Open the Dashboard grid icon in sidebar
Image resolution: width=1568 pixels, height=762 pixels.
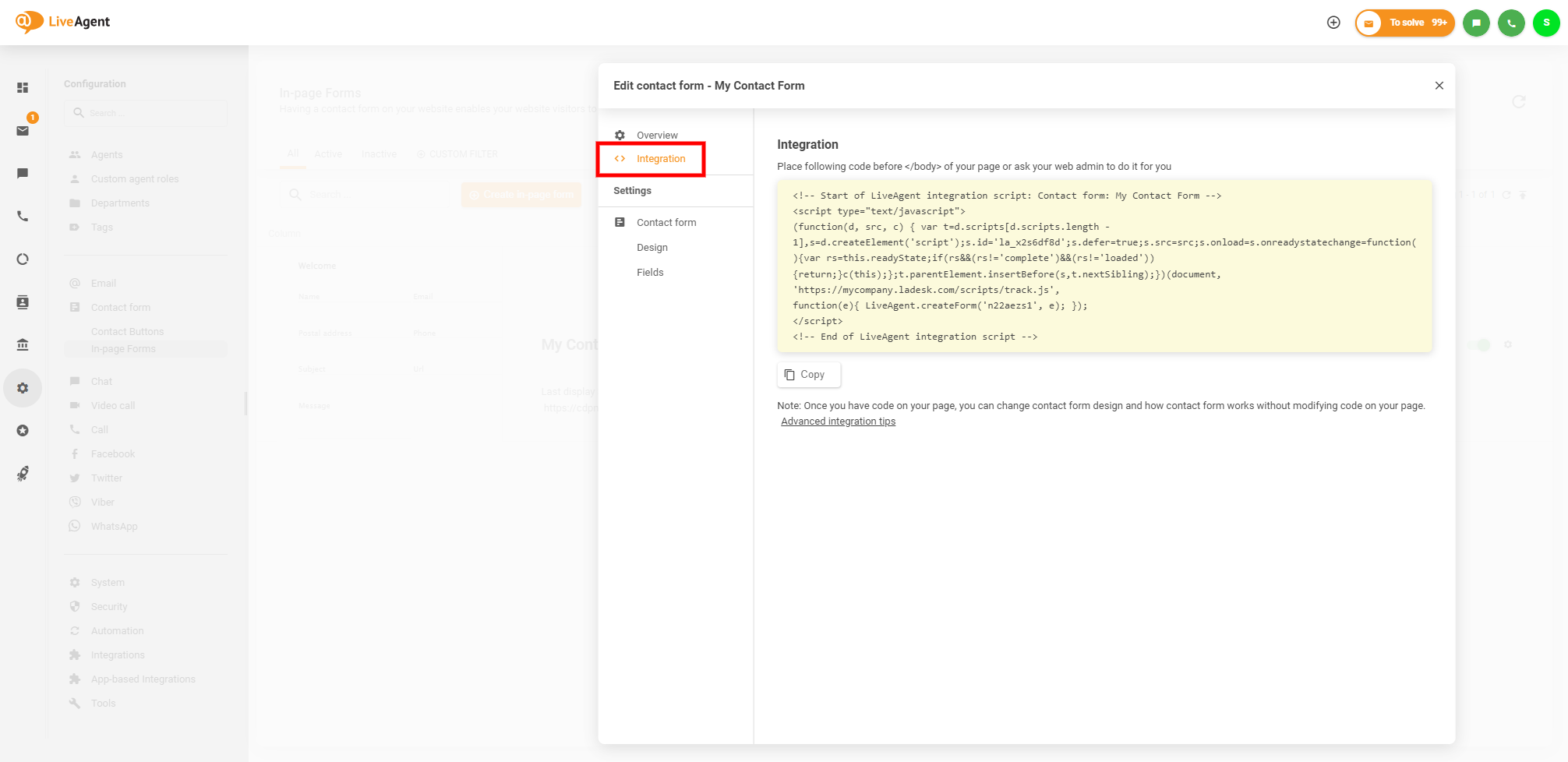(x=23, y=88)
